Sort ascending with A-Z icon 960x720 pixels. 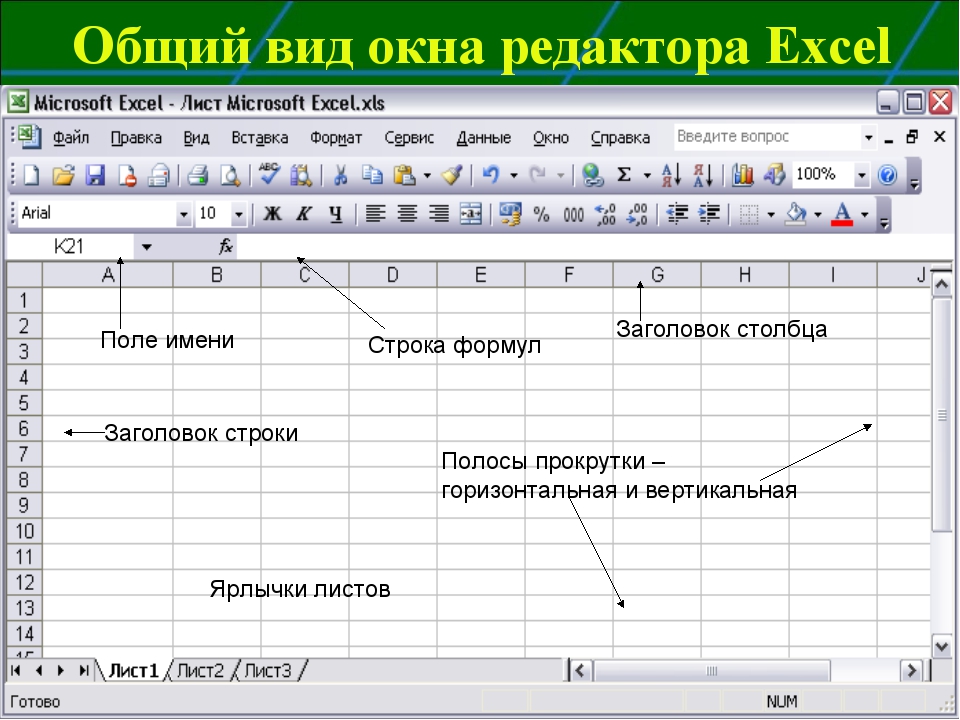click(x=671, y=176)
